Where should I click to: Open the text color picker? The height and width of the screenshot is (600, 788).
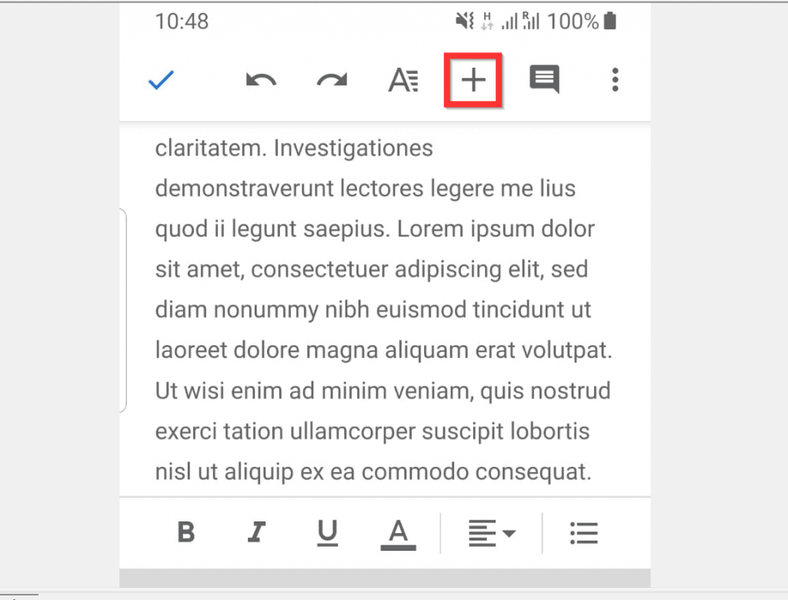[x=398, y=534]
